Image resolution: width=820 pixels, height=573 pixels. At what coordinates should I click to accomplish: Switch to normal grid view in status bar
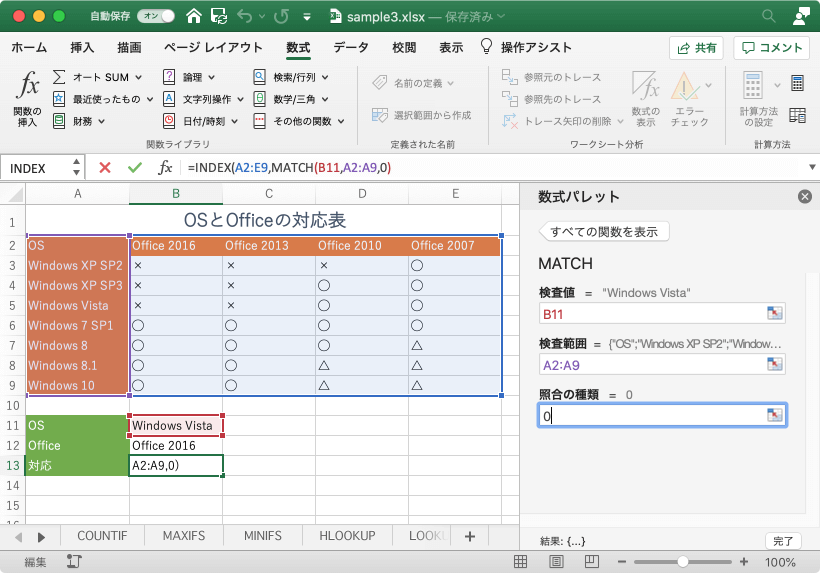(520, 562)
